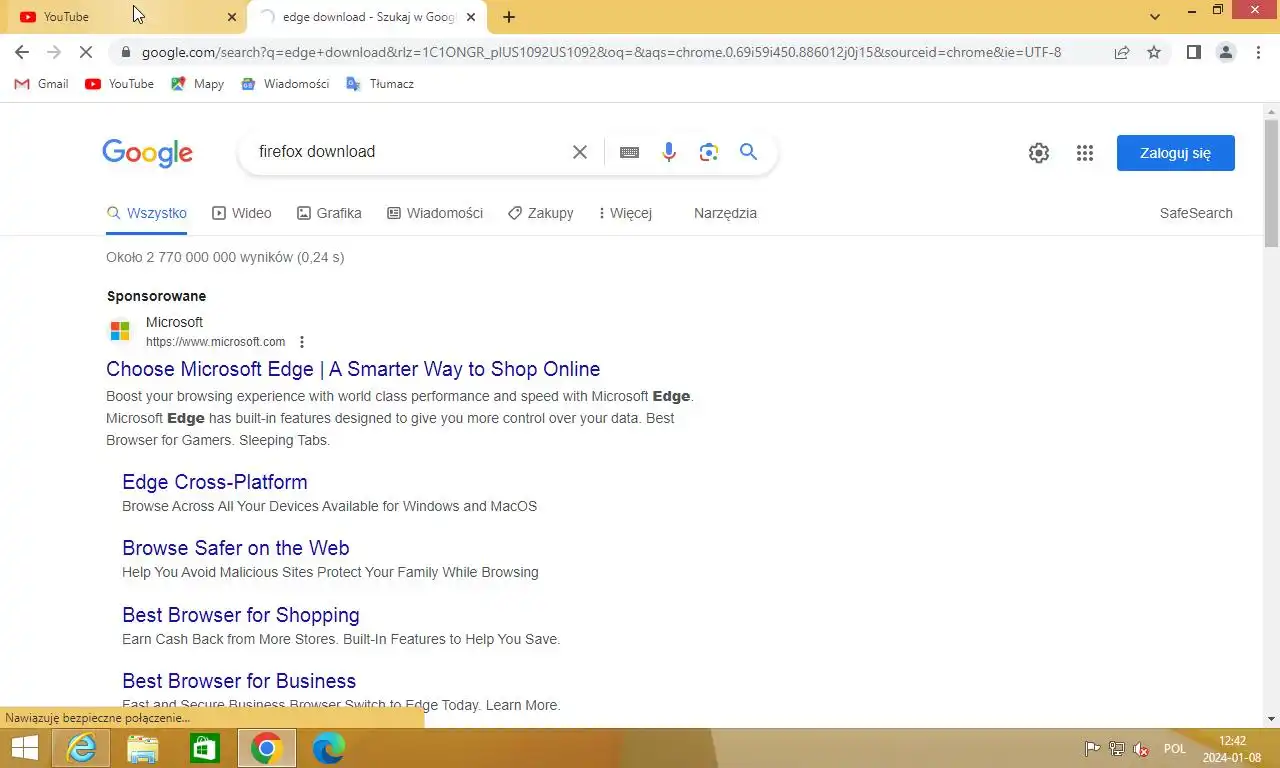This screenshot has width=1280, height=768.
Task: Open the Chrome profile icon
Action: click(x=1226, y=52)
